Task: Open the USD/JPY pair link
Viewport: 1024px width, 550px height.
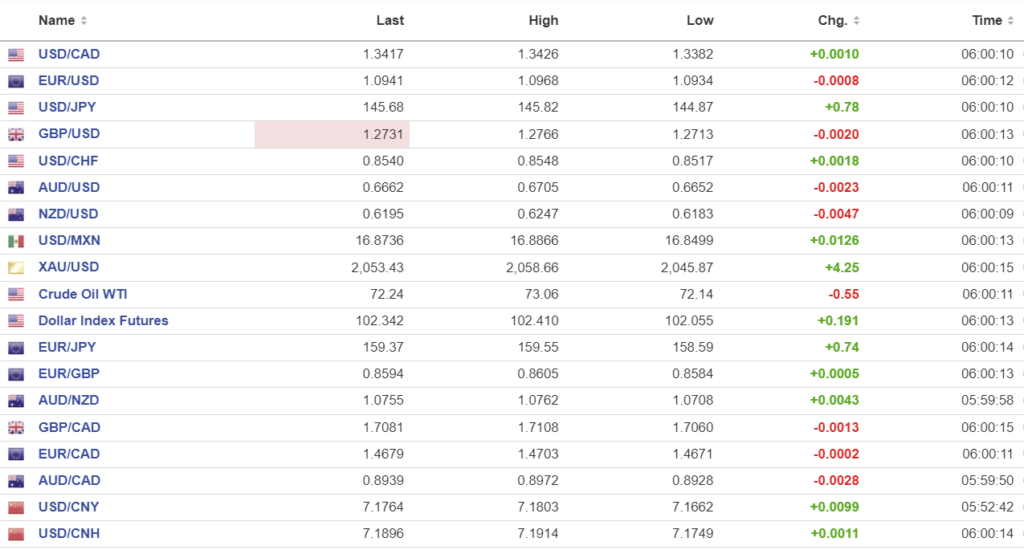Action: point(68,107)
